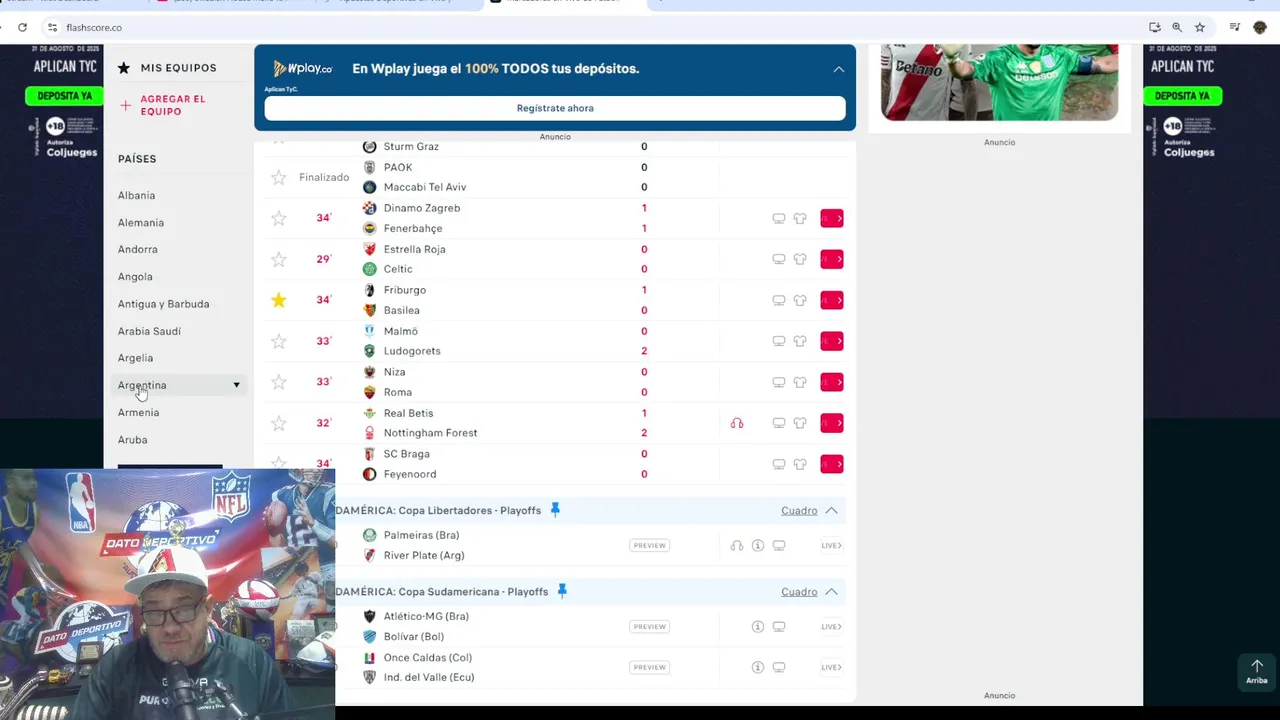Open lineups shirt icon for Real Betis match
Image resolution: width=1280 pixels, height=720 pixels.
click(800, 423)
